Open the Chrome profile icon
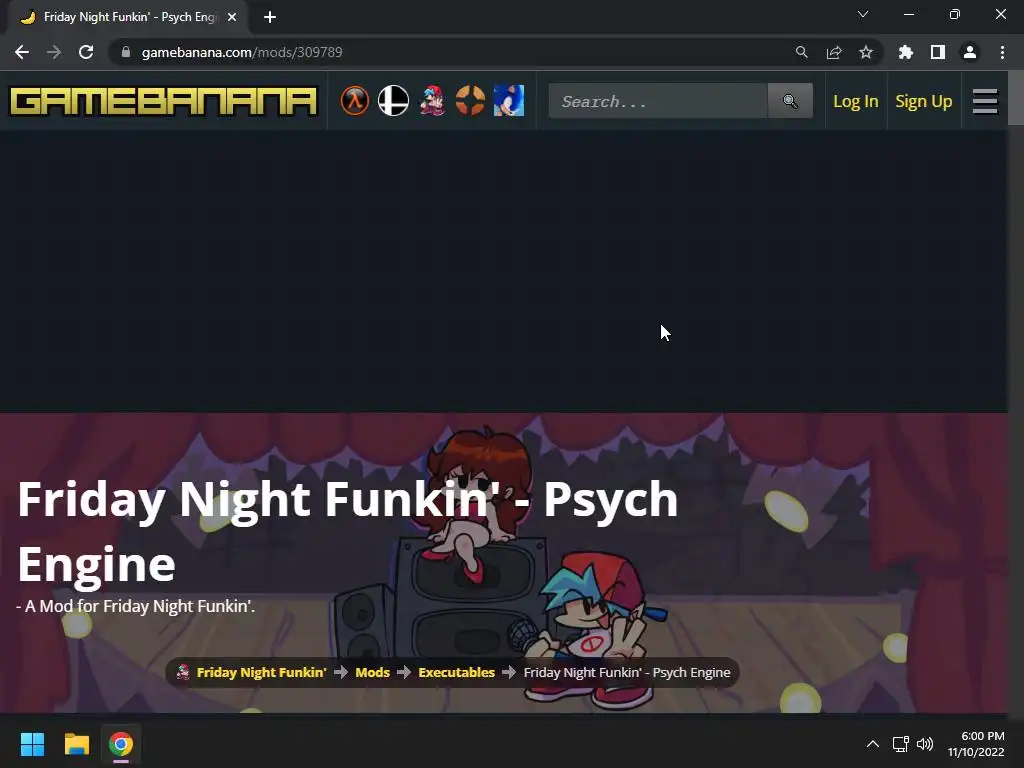The height and width of the screenshot is (768, 1024). [x=970, y=52]
